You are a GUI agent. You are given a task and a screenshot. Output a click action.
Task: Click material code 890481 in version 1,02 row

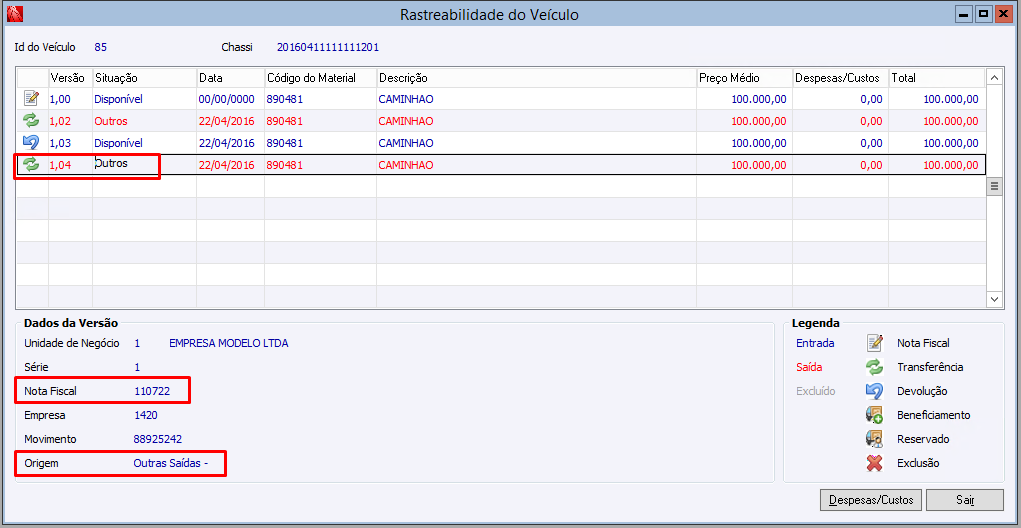coord(285,121)
